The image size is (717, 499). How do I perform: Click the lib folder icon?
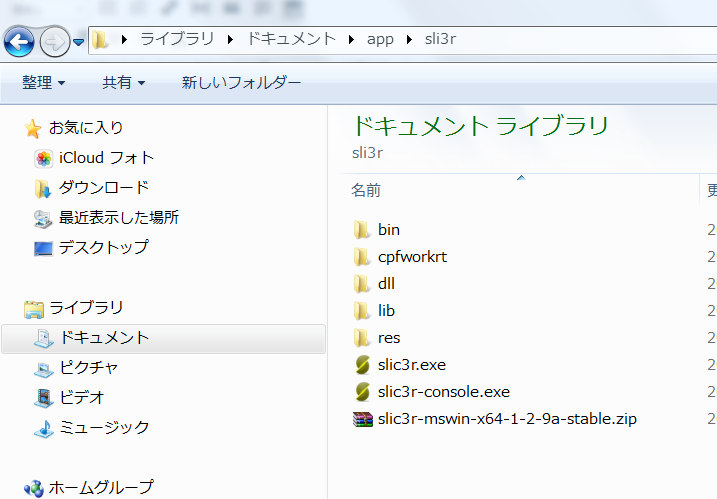(x=362, y=311)
